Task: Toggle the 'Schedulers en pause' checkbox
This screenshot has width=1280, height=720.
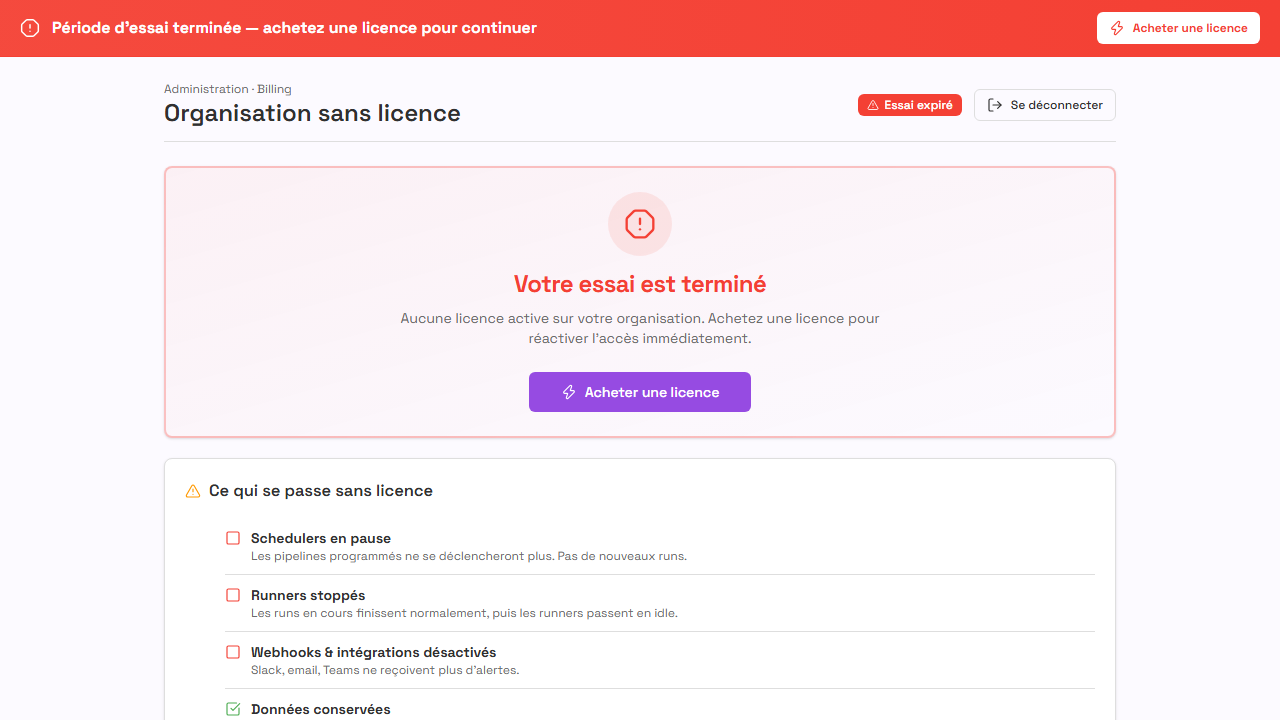Action: coord(233,538)
